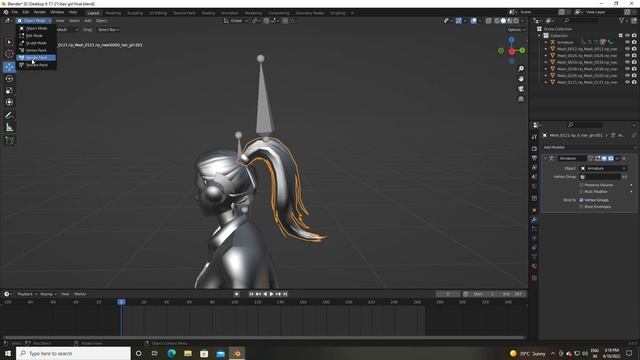Screen dimensions: 640x360
Task: Click the outliner search field
Action: click(582, 20)
